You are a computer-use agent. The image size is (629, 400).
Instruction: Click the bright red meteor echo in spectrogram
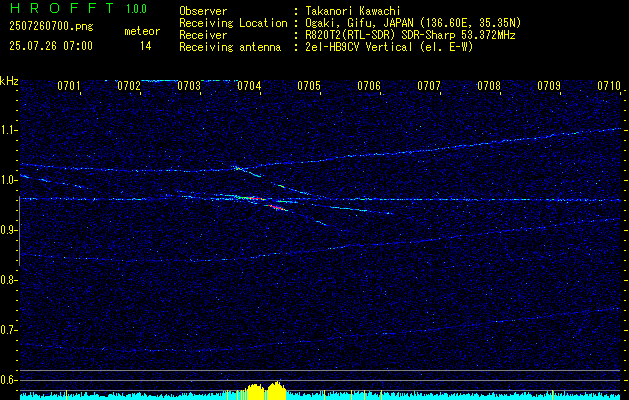coord(276,207)
